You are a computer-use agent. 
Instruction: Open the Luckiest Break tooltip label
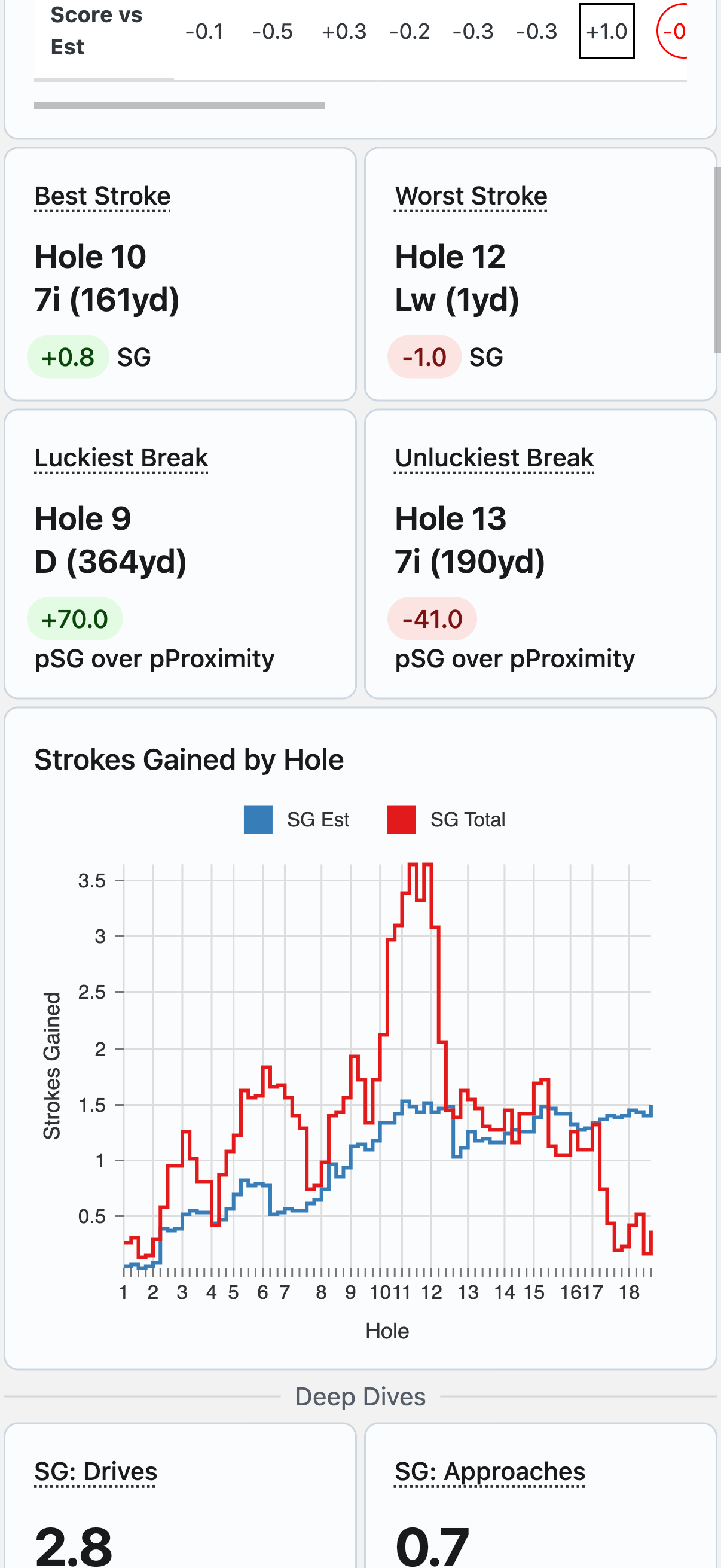121,458
